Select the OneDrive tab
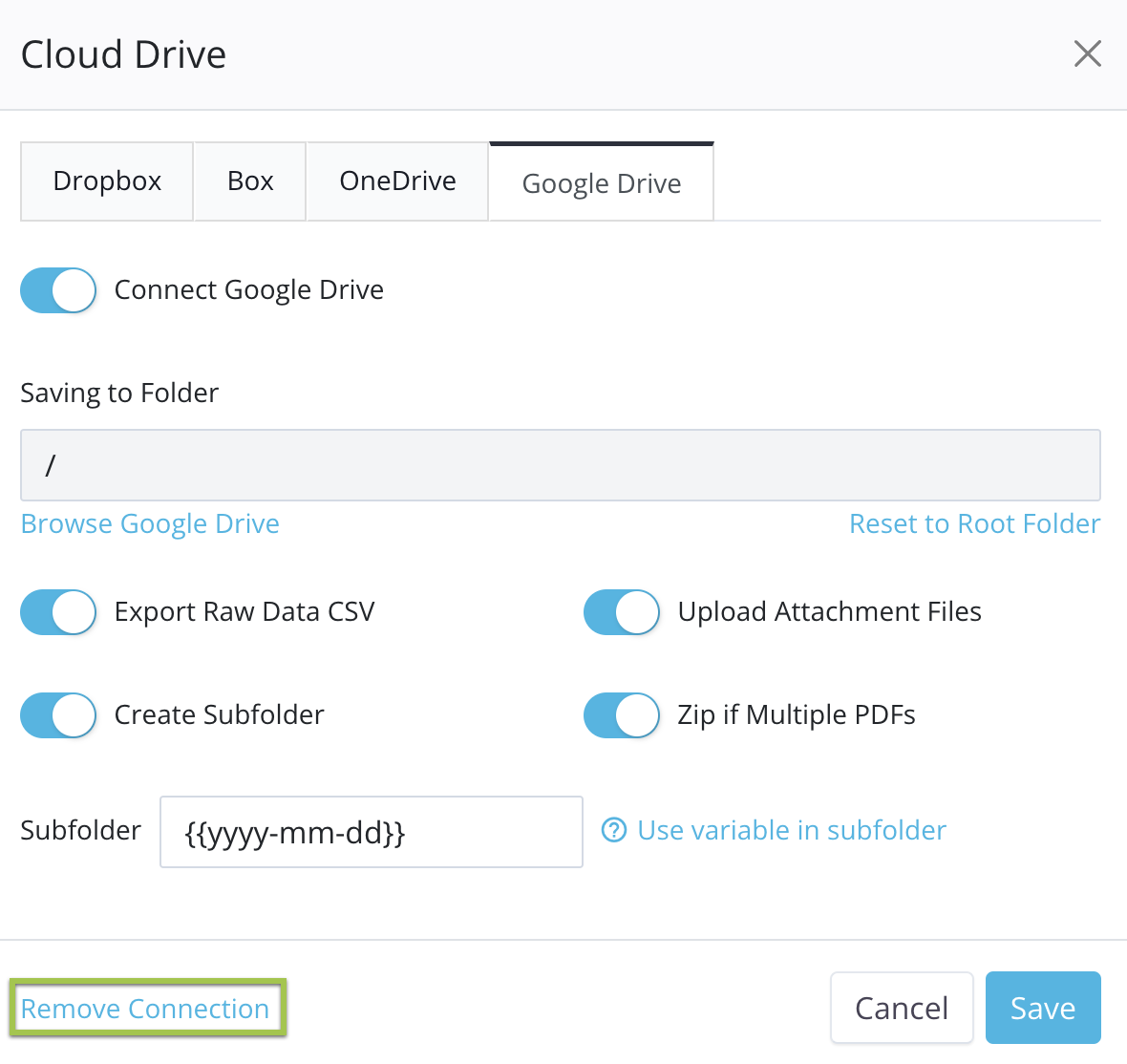The width and height of the screenshot is (1127, 1064). (397, 181)
